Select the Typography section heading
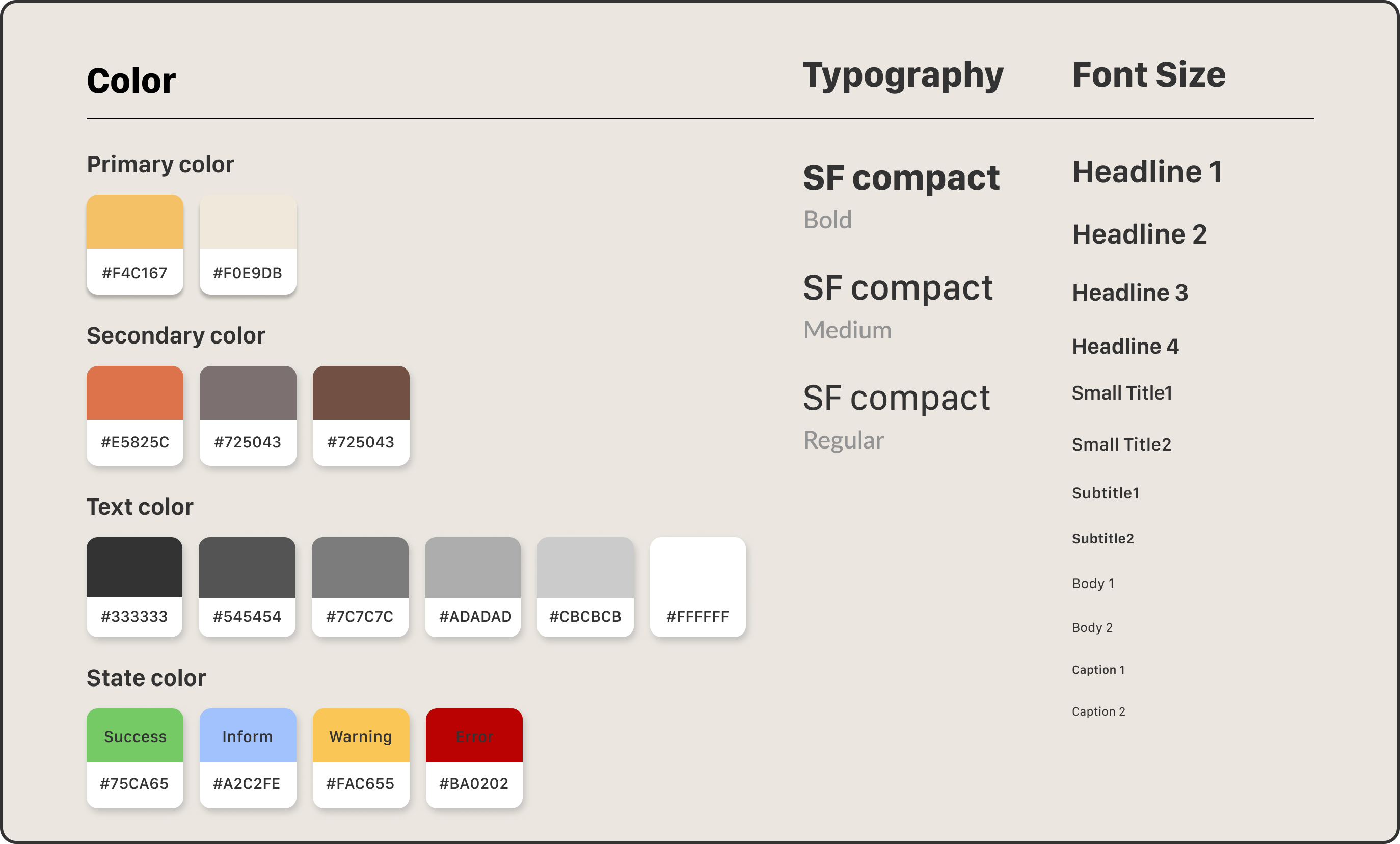Image resolution: width=1400 pixels, height=844 pixels. tap(903, 75)
